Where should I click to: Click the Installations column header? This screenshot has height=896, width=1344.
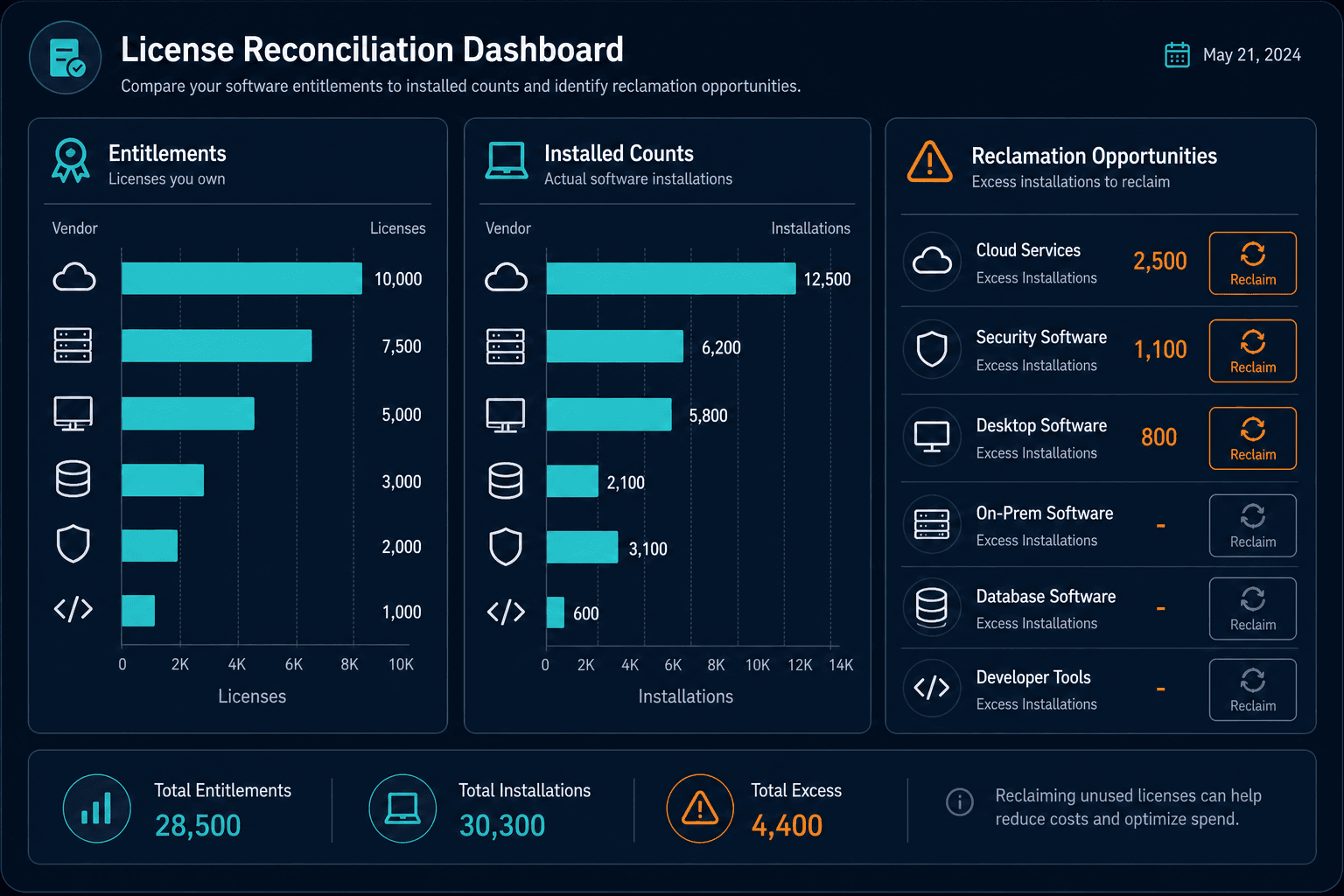click(x=810, y=228)
